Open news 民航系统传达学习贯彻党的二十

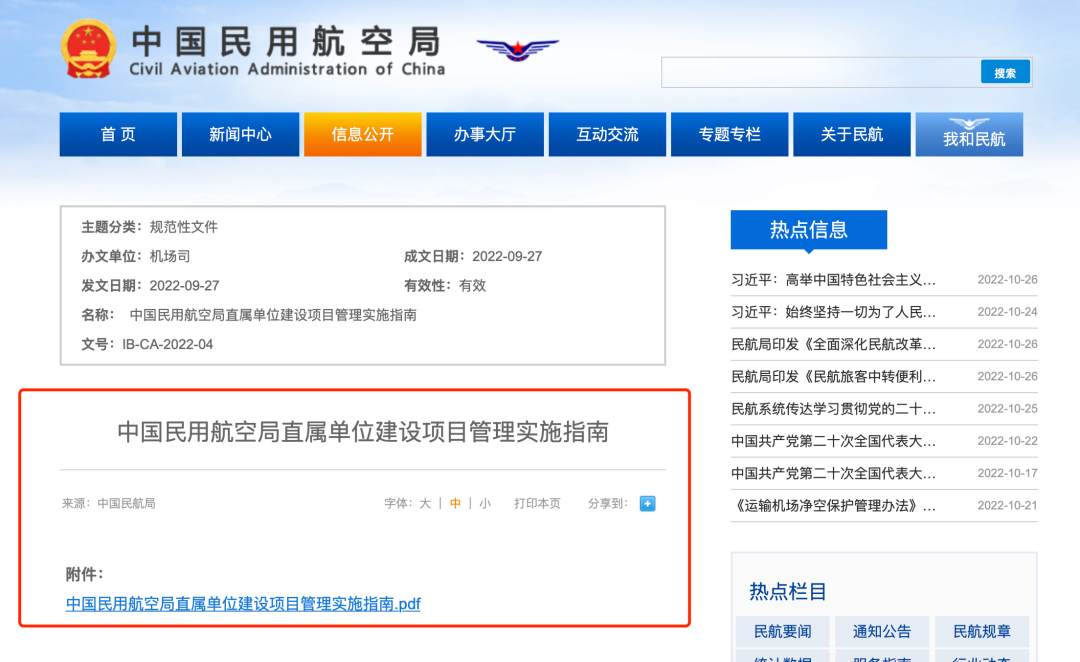point(833,409)
